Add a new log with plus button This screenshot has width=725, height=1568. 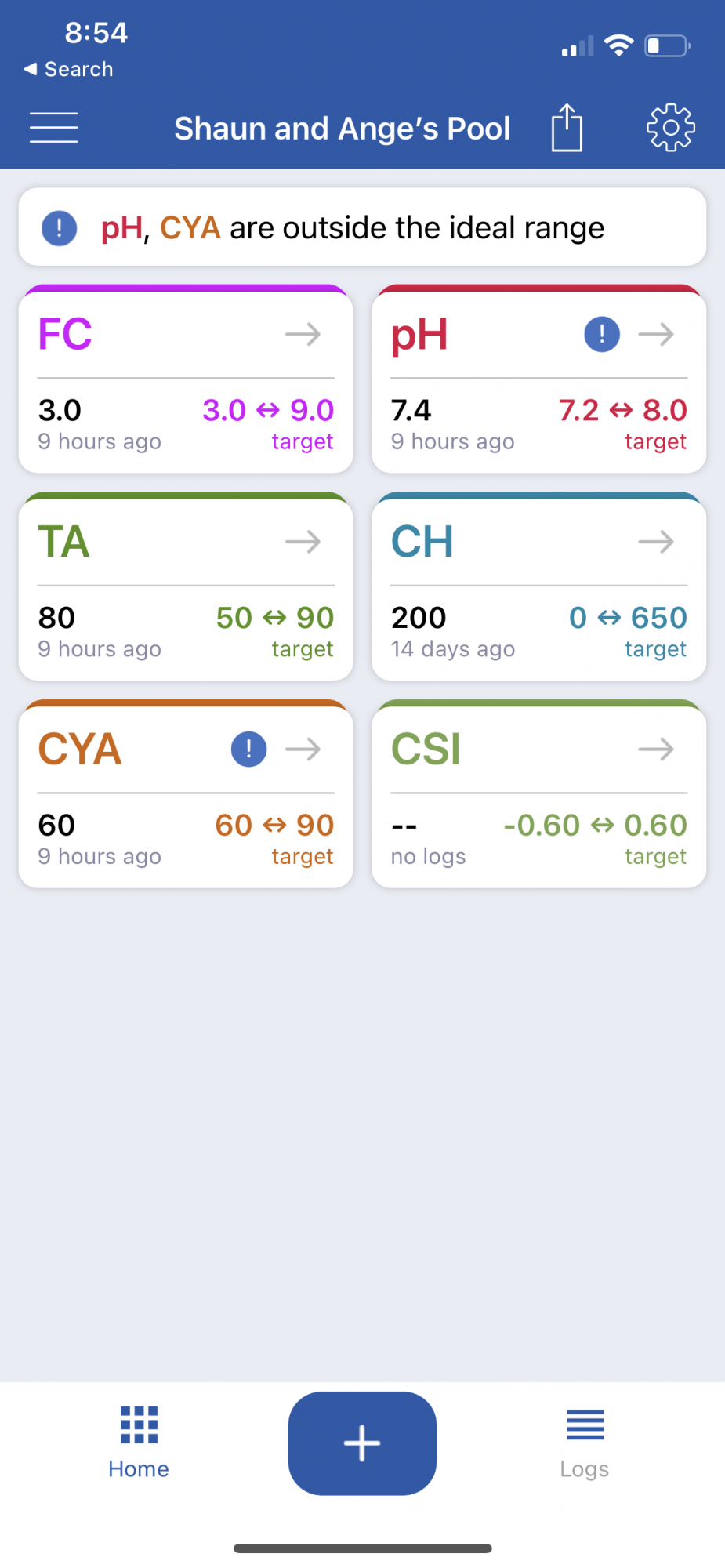(x=362, y=1443)
